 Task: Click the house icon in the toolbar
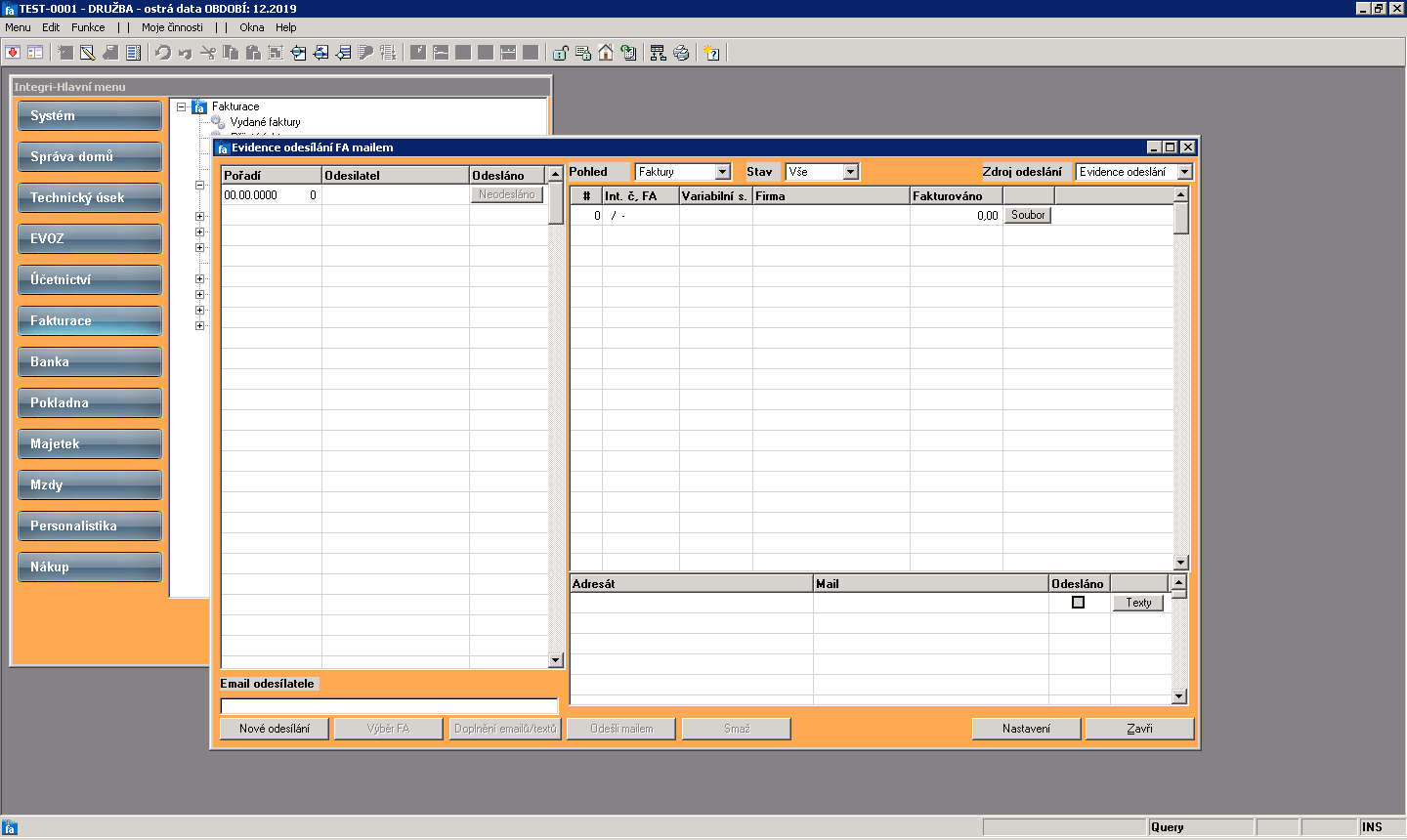pos(606,53)
